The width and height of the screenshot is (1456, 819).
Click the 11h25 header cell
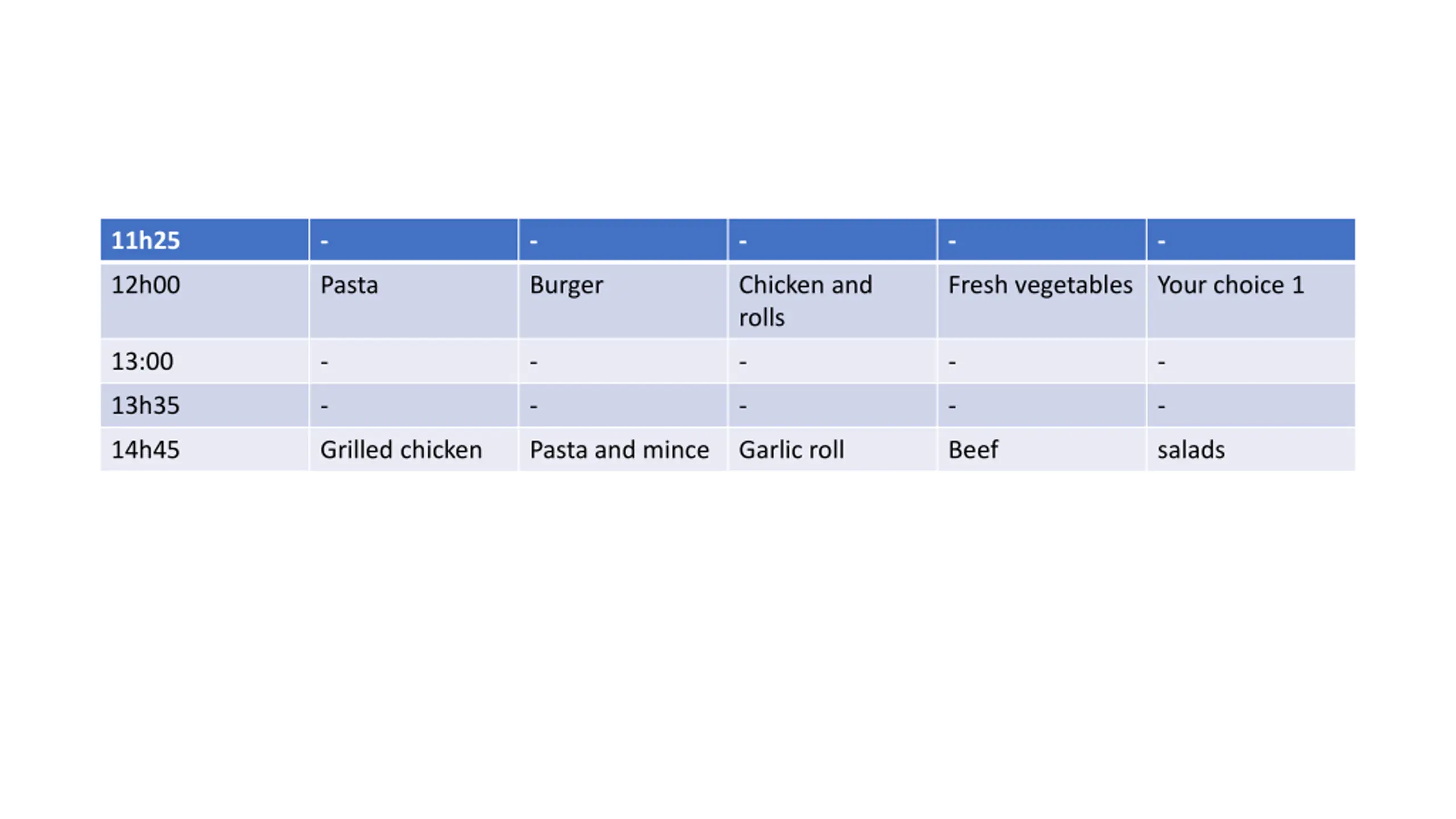tap(204, 239)
